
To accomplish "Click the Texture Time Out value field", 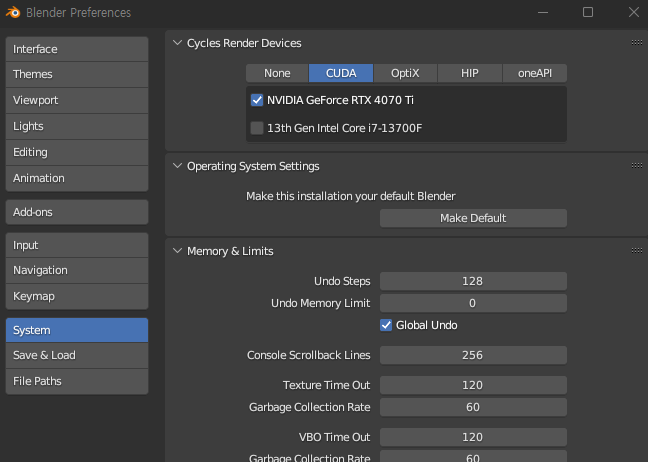I will pos(473,385).
